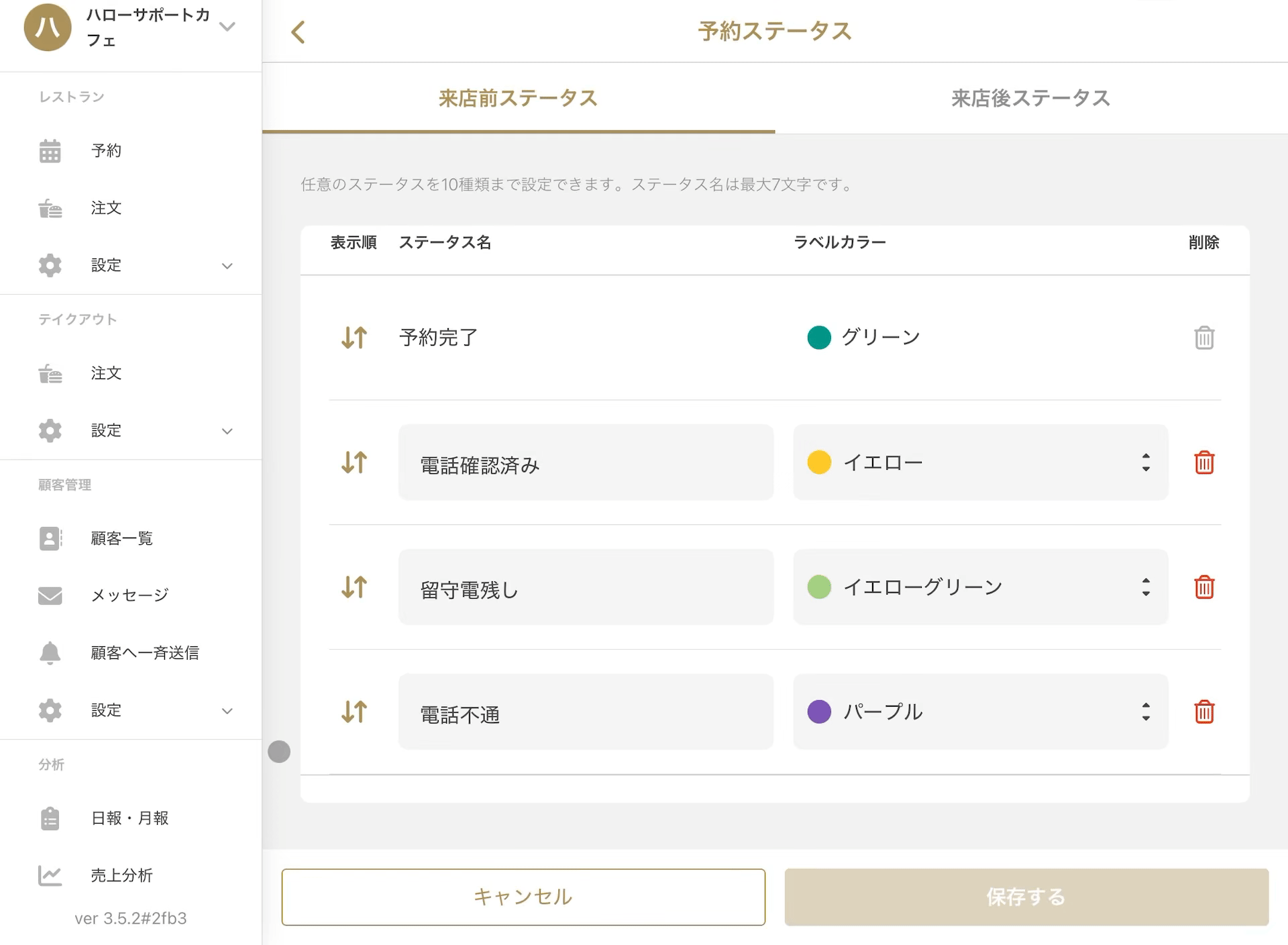Image resolution: width=1288 pixels, height=945 pixels.
Task: Open メッセージ in the sidebar
Action: point(129,595)
